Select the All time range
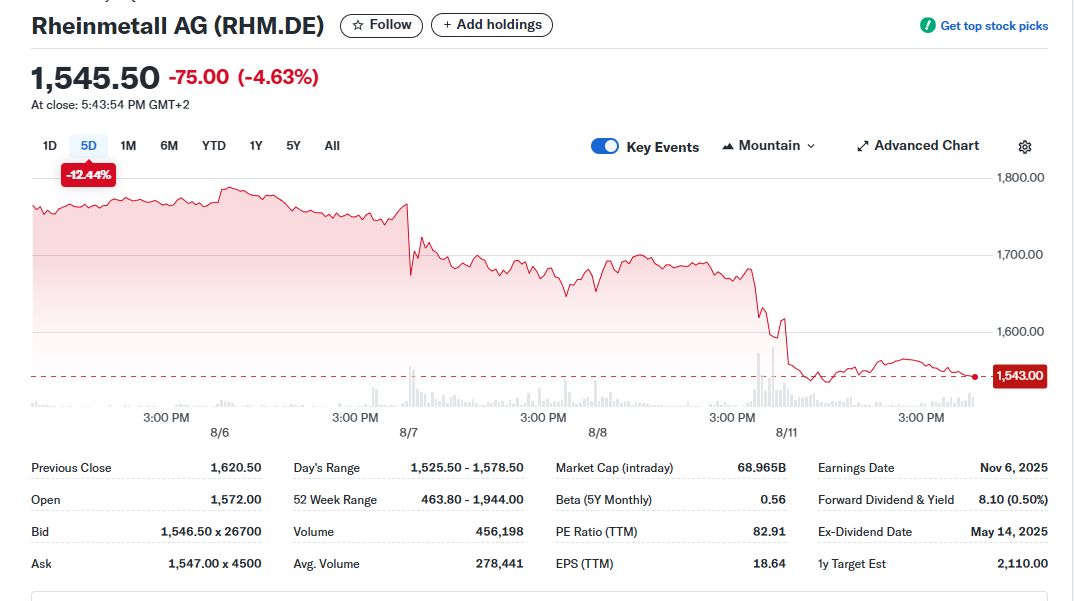Viewport: 1074px width, 601px height. click(332, 146)
